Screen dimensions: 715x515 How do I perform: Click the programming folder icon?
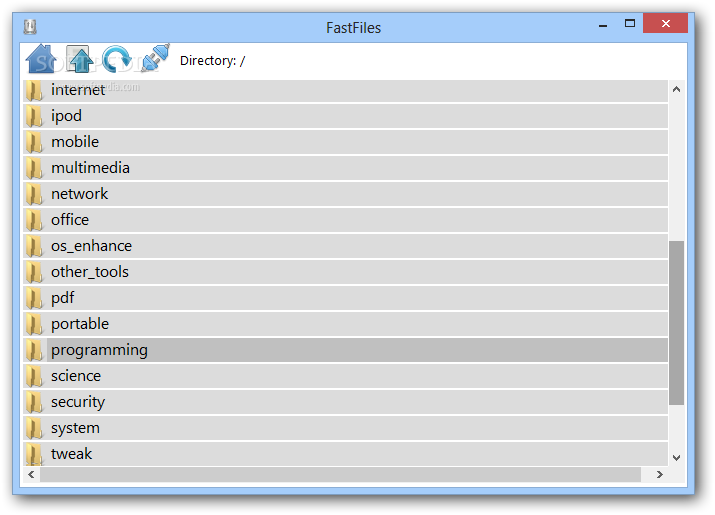click(x=34, y=350)
